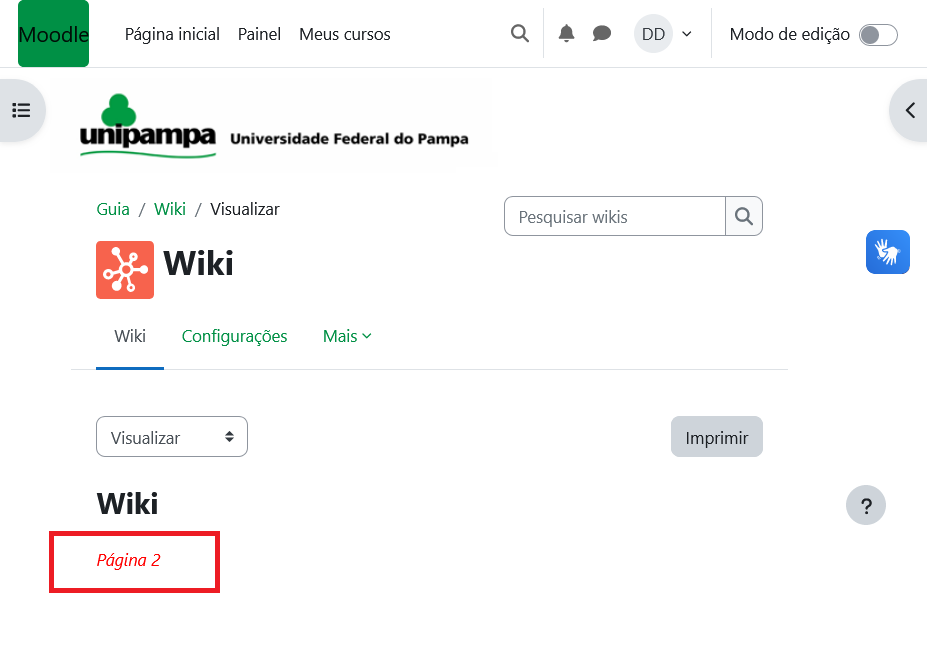
Task: Go to Guia in the breadcrumb
Action: [x=113, y=209]
